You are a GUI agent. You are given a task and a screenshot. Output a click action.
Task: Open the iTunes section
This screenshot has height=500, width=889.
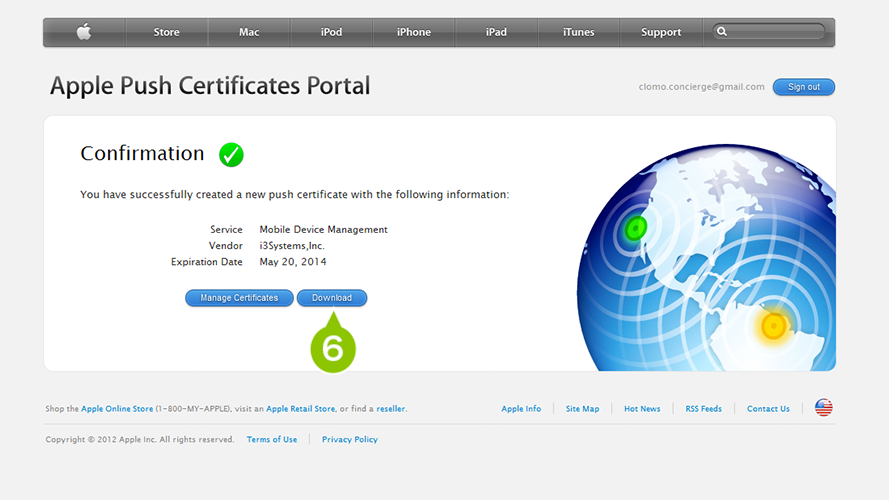[578, 32]
